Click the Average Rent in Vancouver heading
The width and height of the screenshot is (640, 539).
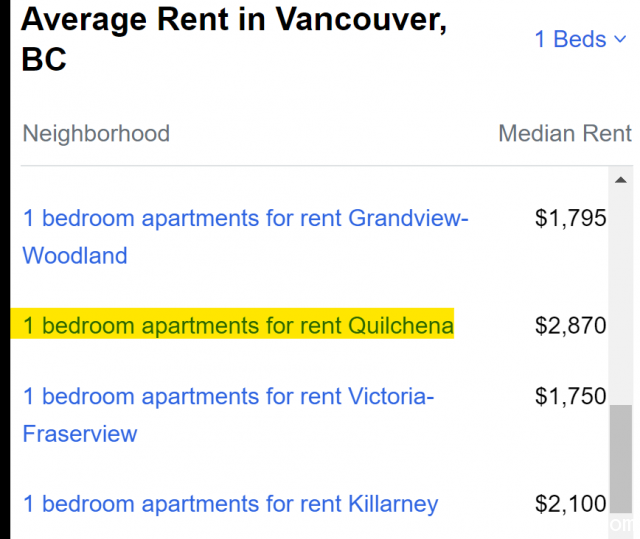point(234,39)
